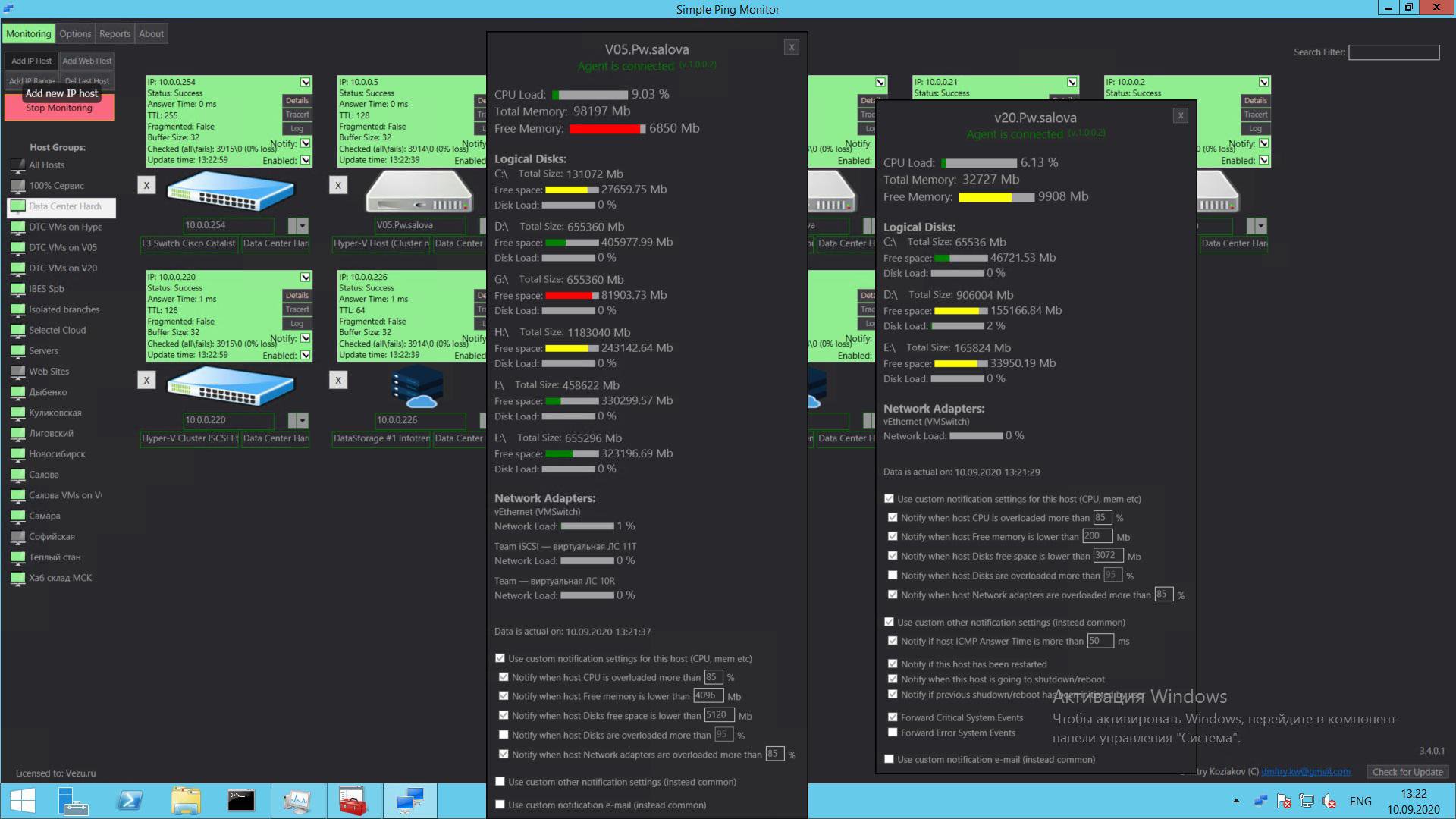The height and width of the screenshot is (819, 1456).
Task: Toggle V05 'Notify when host Free memory is lower'
Action: [504, 695]
